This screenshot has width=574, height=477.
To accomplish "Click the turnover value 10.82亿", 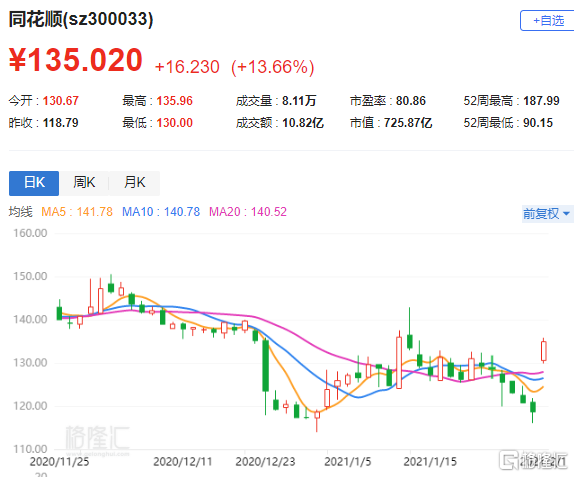I will (303, 123).
